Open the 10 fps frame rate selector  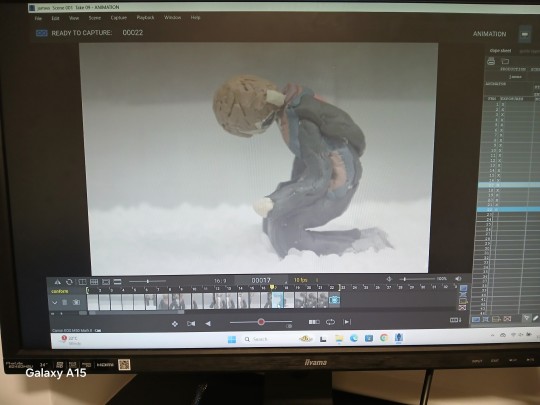(x=301, y=280)
